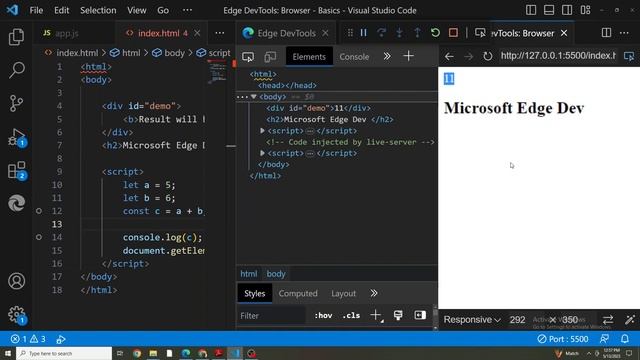
Task: Pause the debugger
Action: coord(363,33)
